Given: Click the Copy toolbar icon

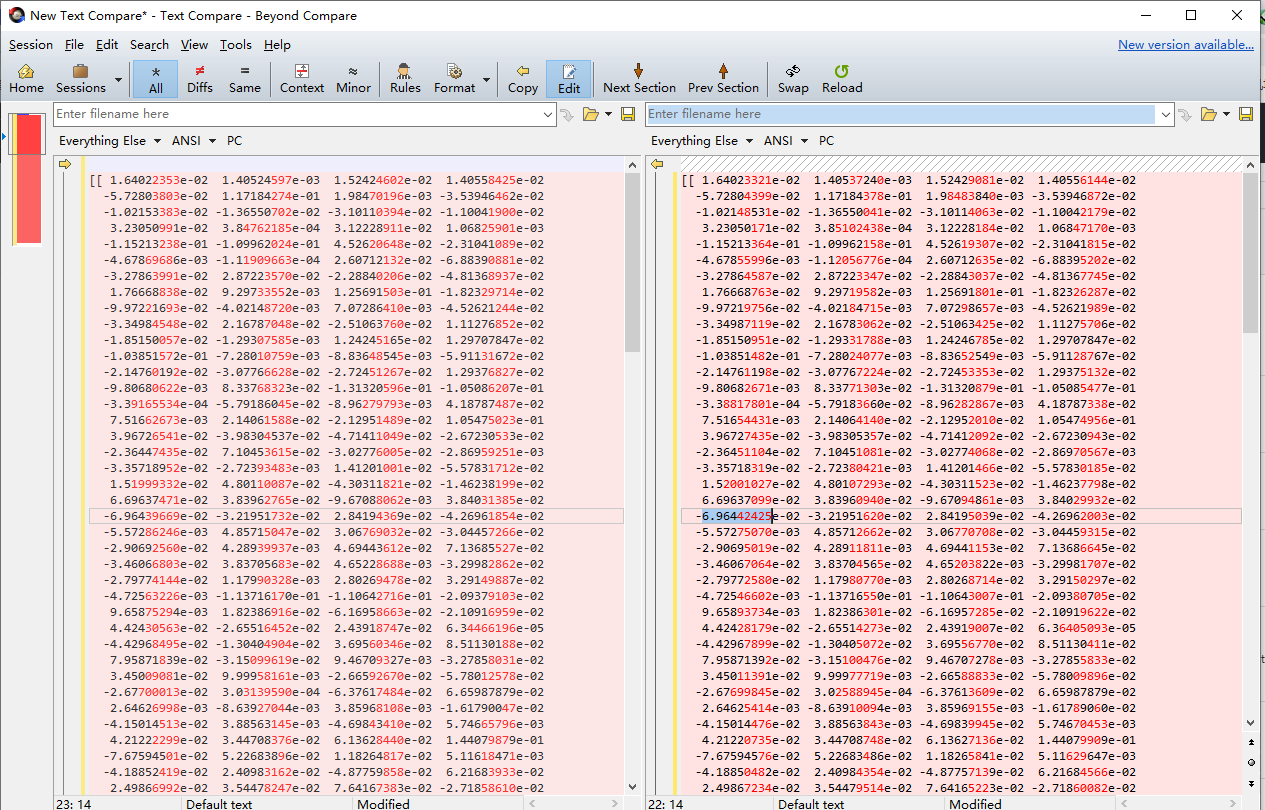Looking at the screenshot, I should click(x=522, y=78).
